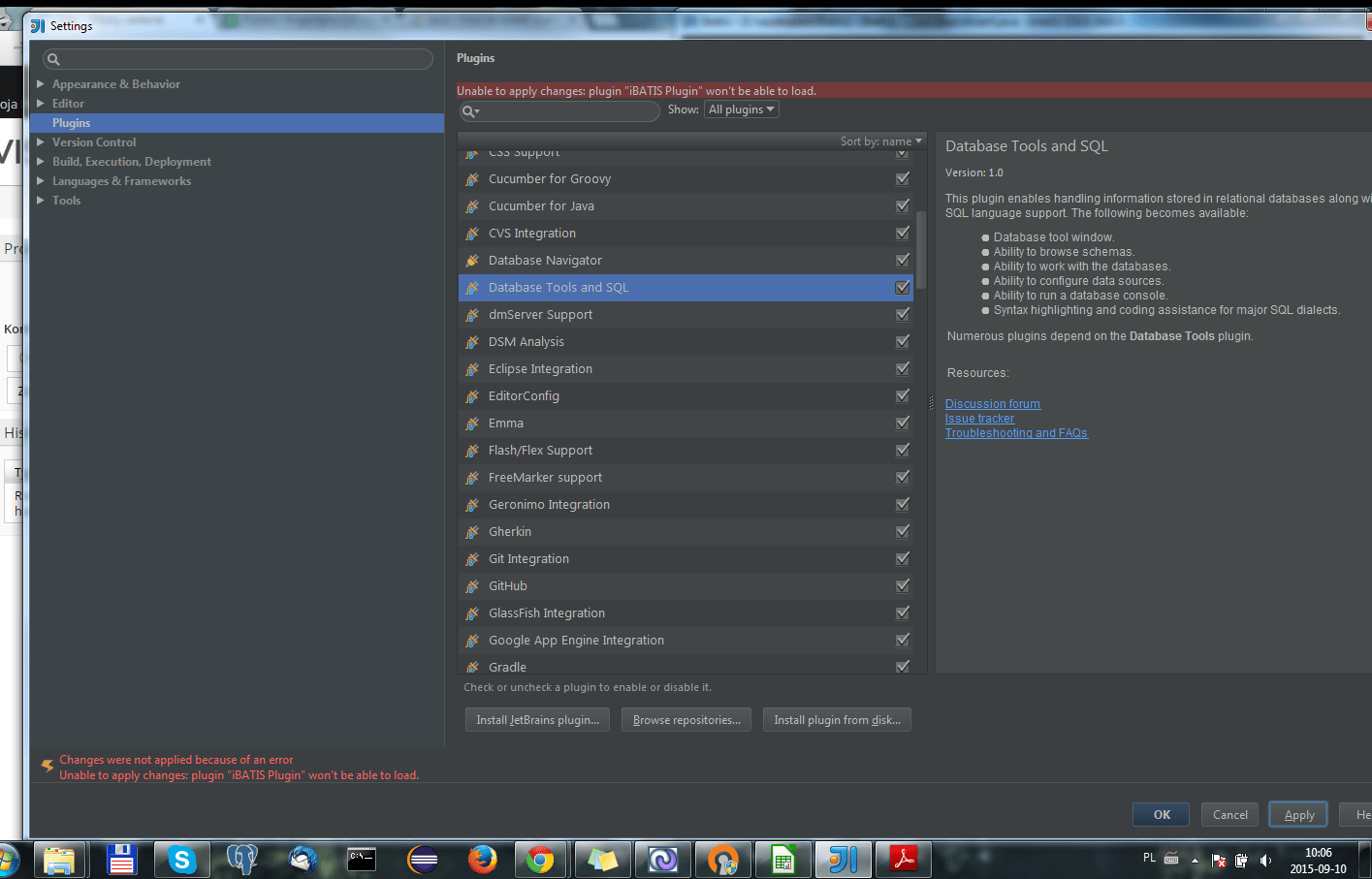Select the DSM Analysis plugin row
1372x879 pixels.
pos(686,342)
